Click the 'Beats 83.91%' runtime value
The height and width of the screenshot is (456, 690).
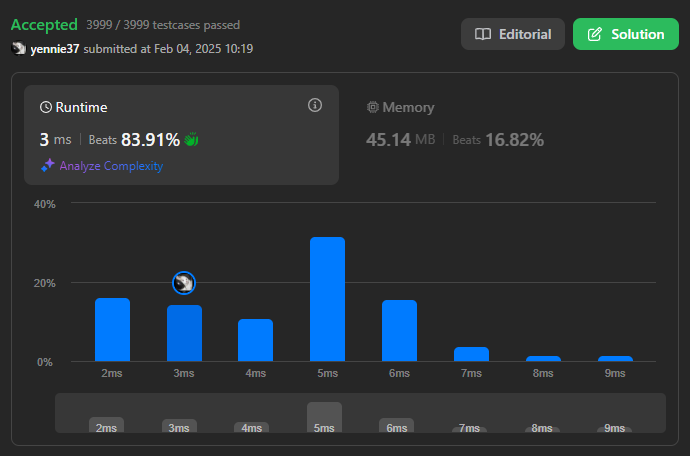(134, 140)
